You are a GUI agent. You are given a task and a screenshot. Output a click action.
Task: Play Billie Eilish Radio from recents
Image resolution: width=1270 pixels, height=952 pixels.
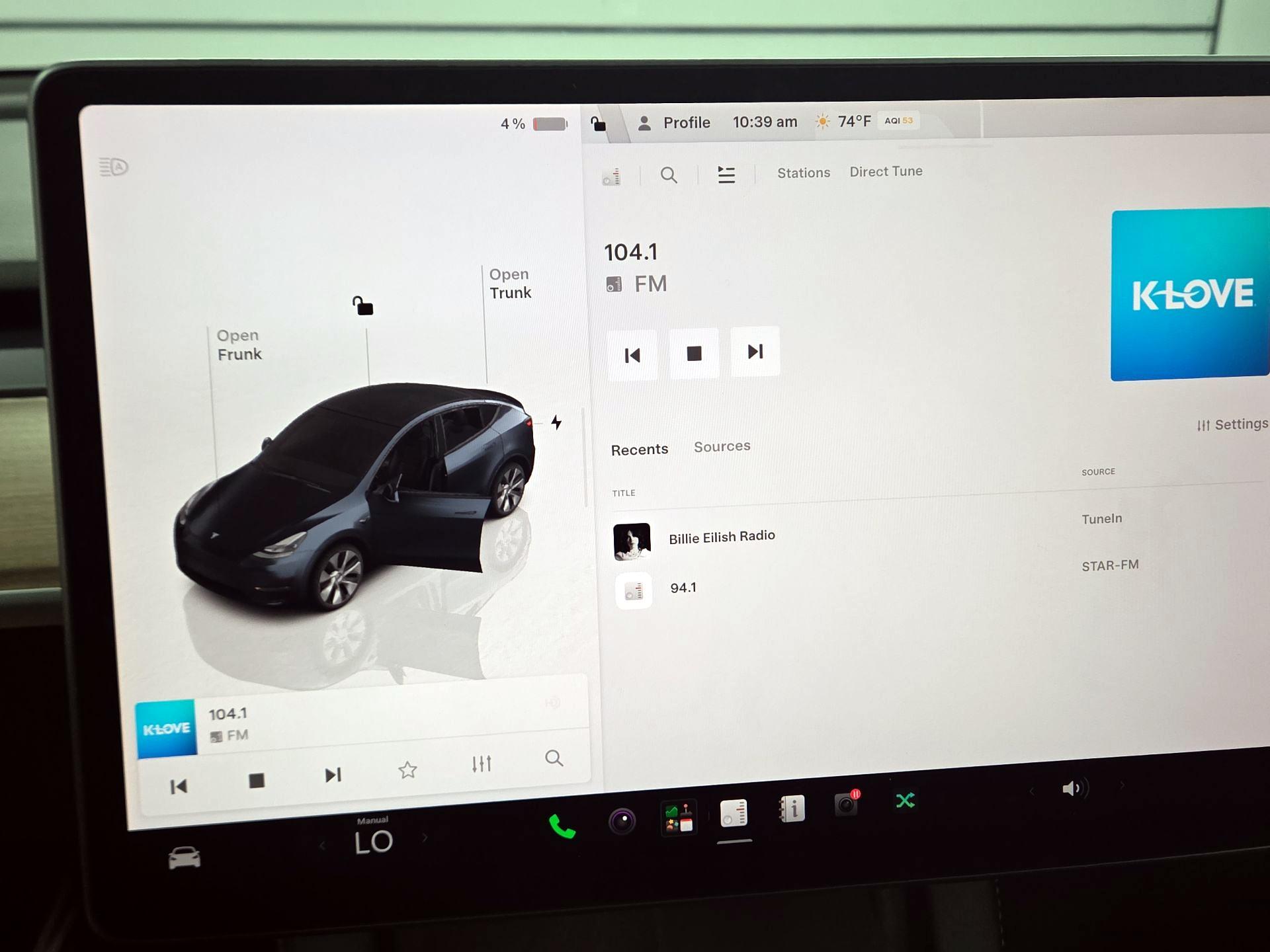(722, 537)
